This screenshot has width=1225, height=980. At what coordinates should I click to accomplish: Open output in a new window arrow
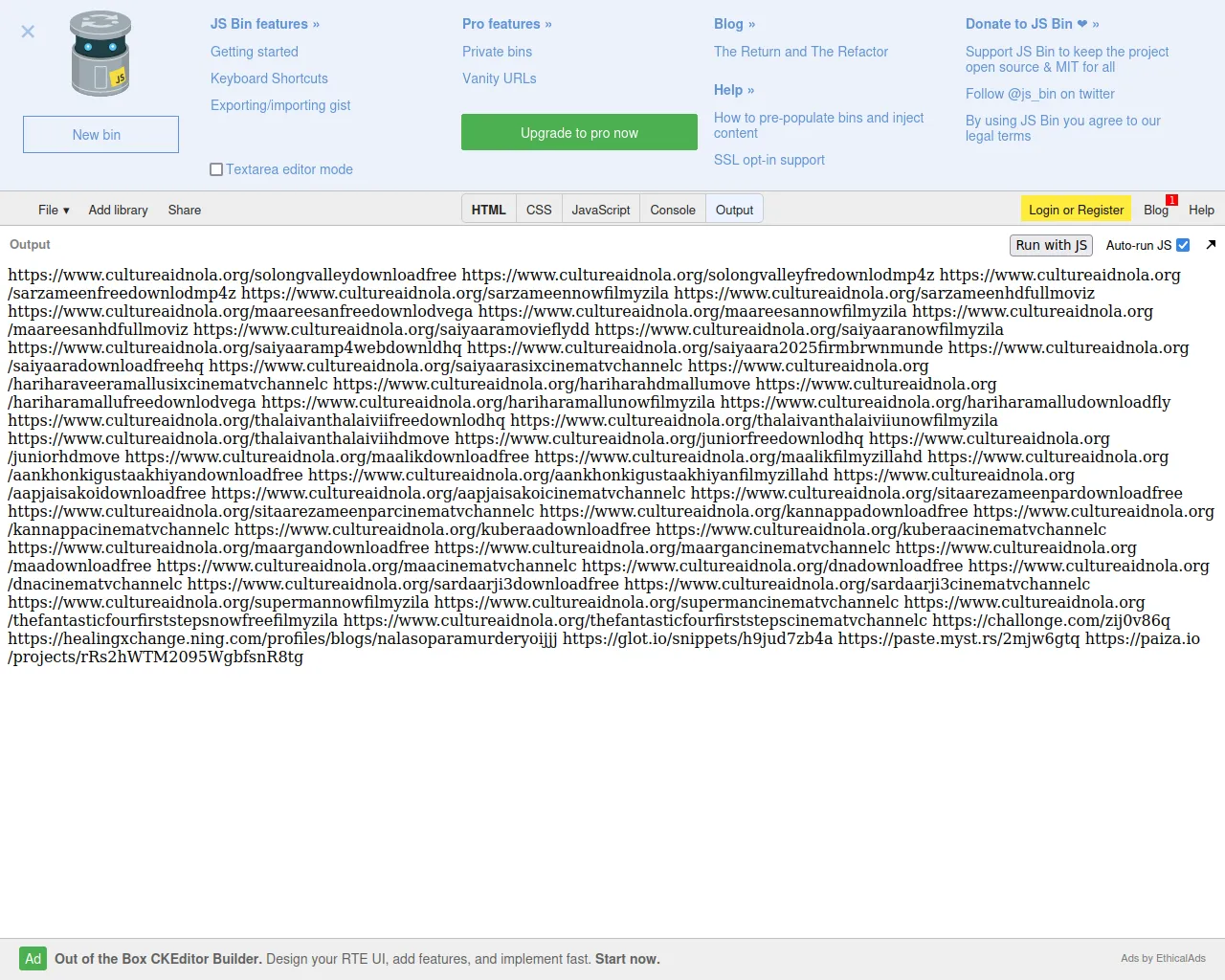1211,244
